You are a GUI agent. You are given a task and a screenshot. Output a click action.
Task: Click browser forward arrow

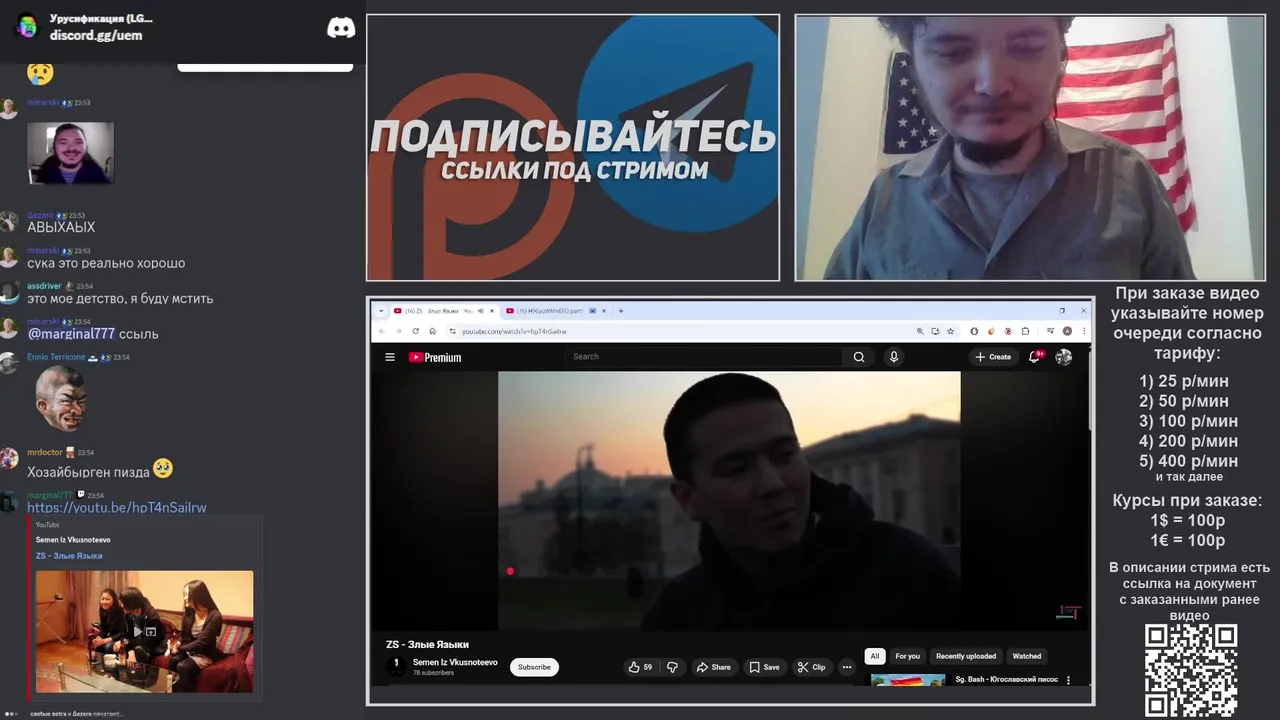click(x=398, y=331)
